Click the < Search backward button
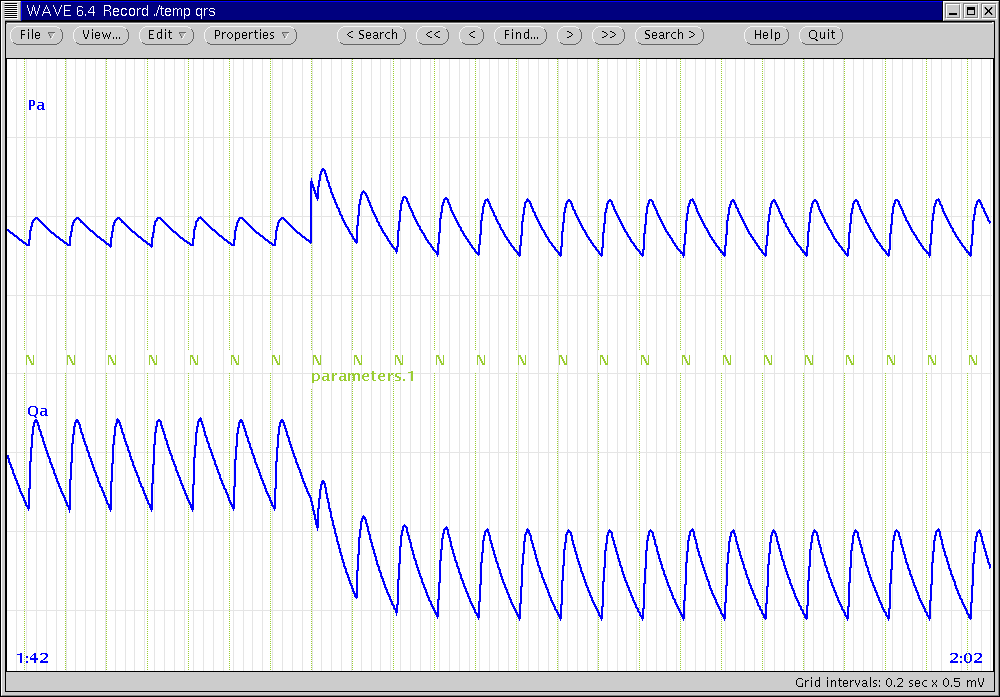This screenshot has height=697, width=1000. click(x=371, y=35)
